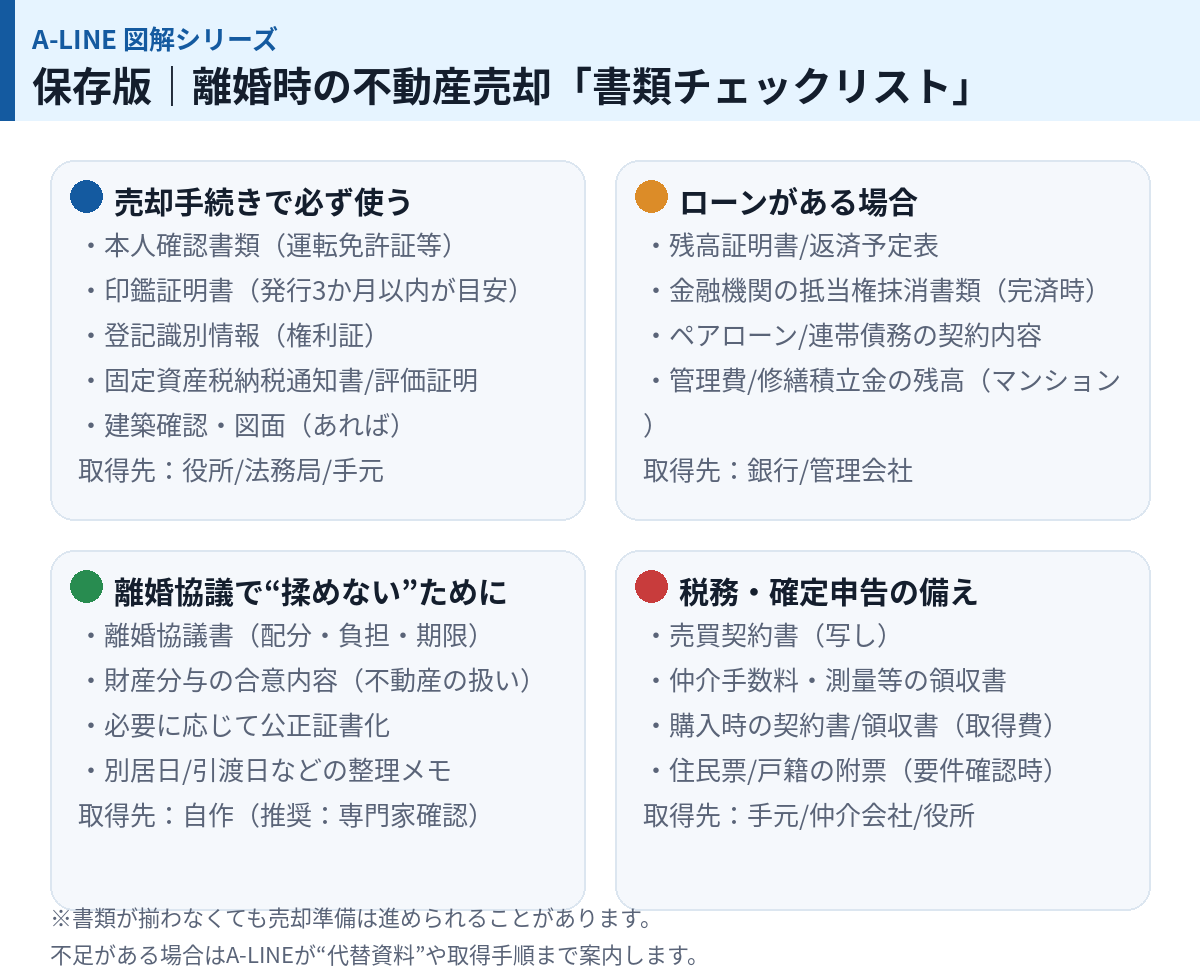Click the green circle beside the 離婚協議 heading
The image size is (1200, 980).
pos(86,587)
